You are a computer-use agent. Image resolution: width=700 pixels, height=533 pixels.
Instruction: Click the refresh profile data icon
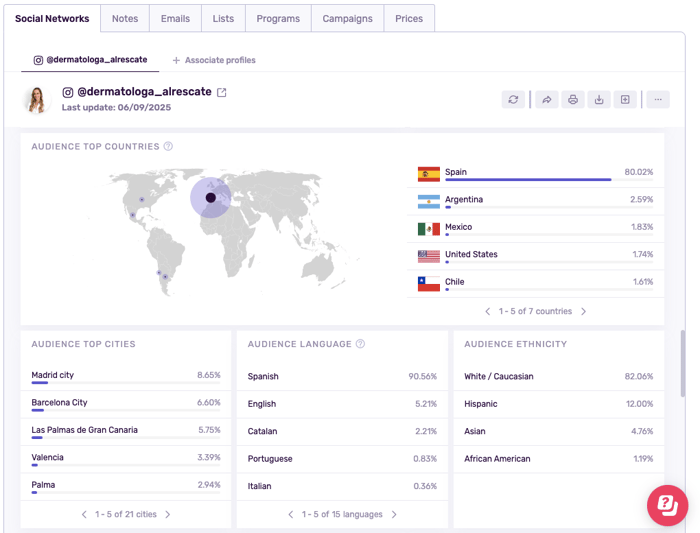[x=513, y=100]
